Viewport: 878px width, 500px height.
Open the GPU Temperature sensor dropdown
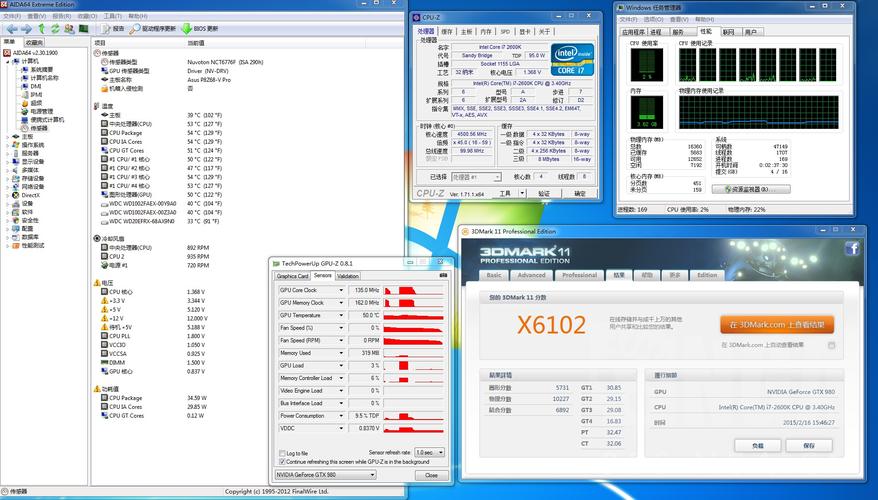pos(340,315)
